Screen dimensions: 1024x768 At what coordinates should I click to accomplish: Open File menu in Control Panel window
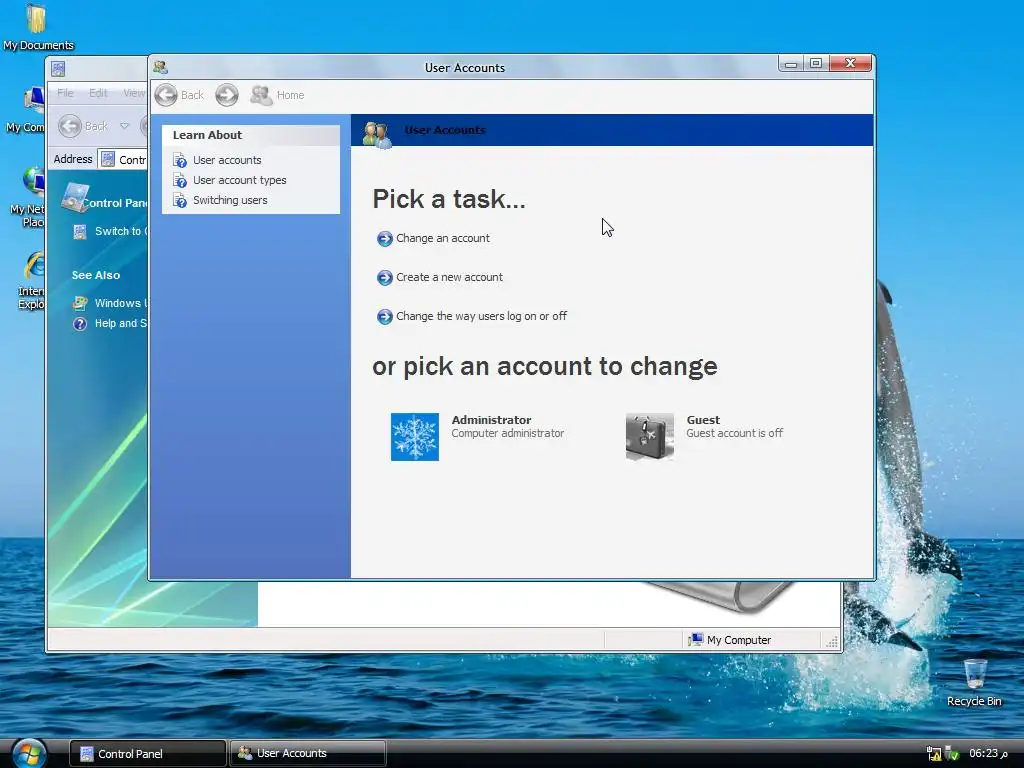click(x=65, y=93)
